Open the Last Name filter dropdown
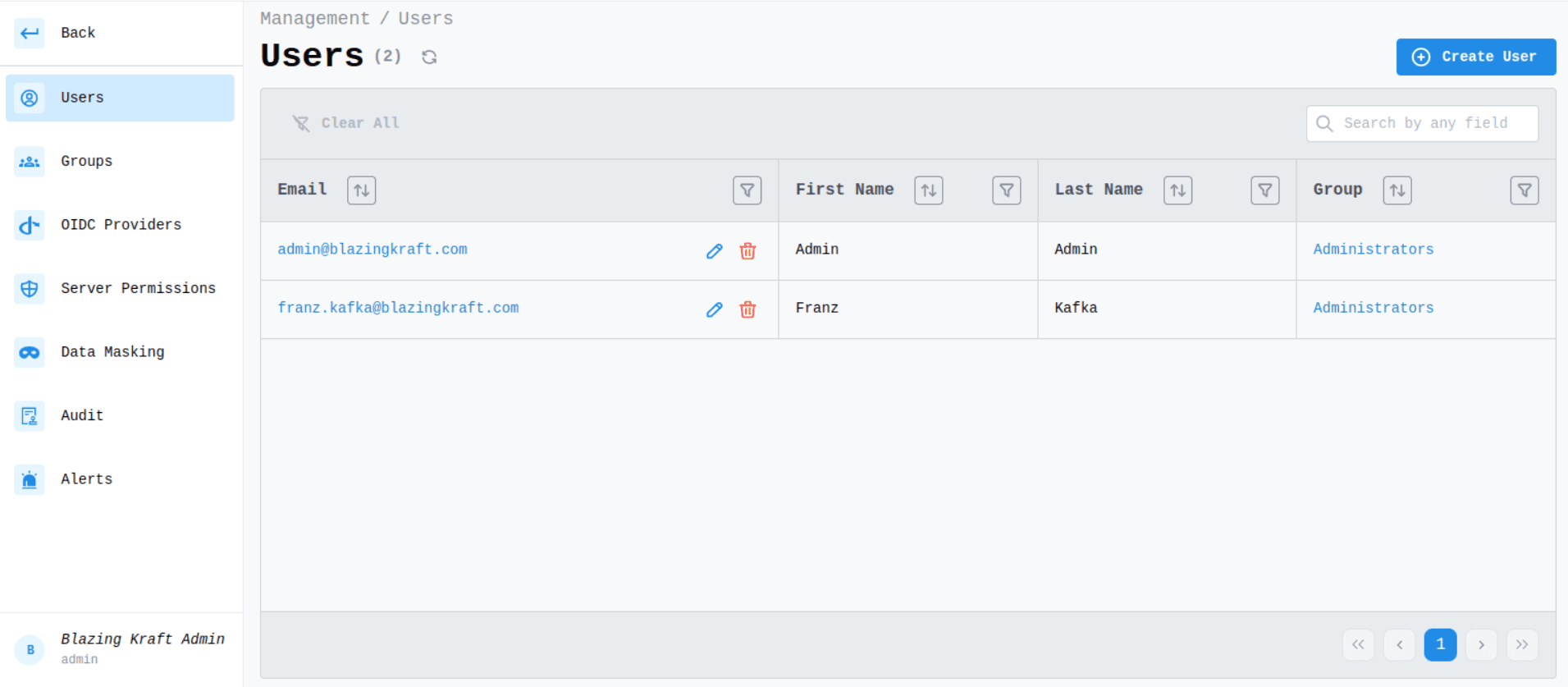The height and width of the screenshot is (687, 1568). coord(1264,190)
